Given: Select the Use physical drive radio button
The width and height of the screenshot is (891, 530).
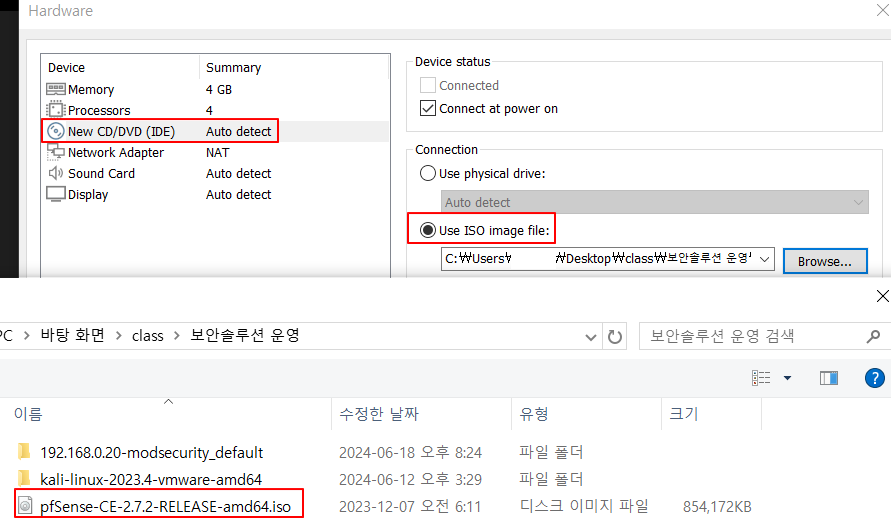Looking at the screenshot, I should (428, 173).
